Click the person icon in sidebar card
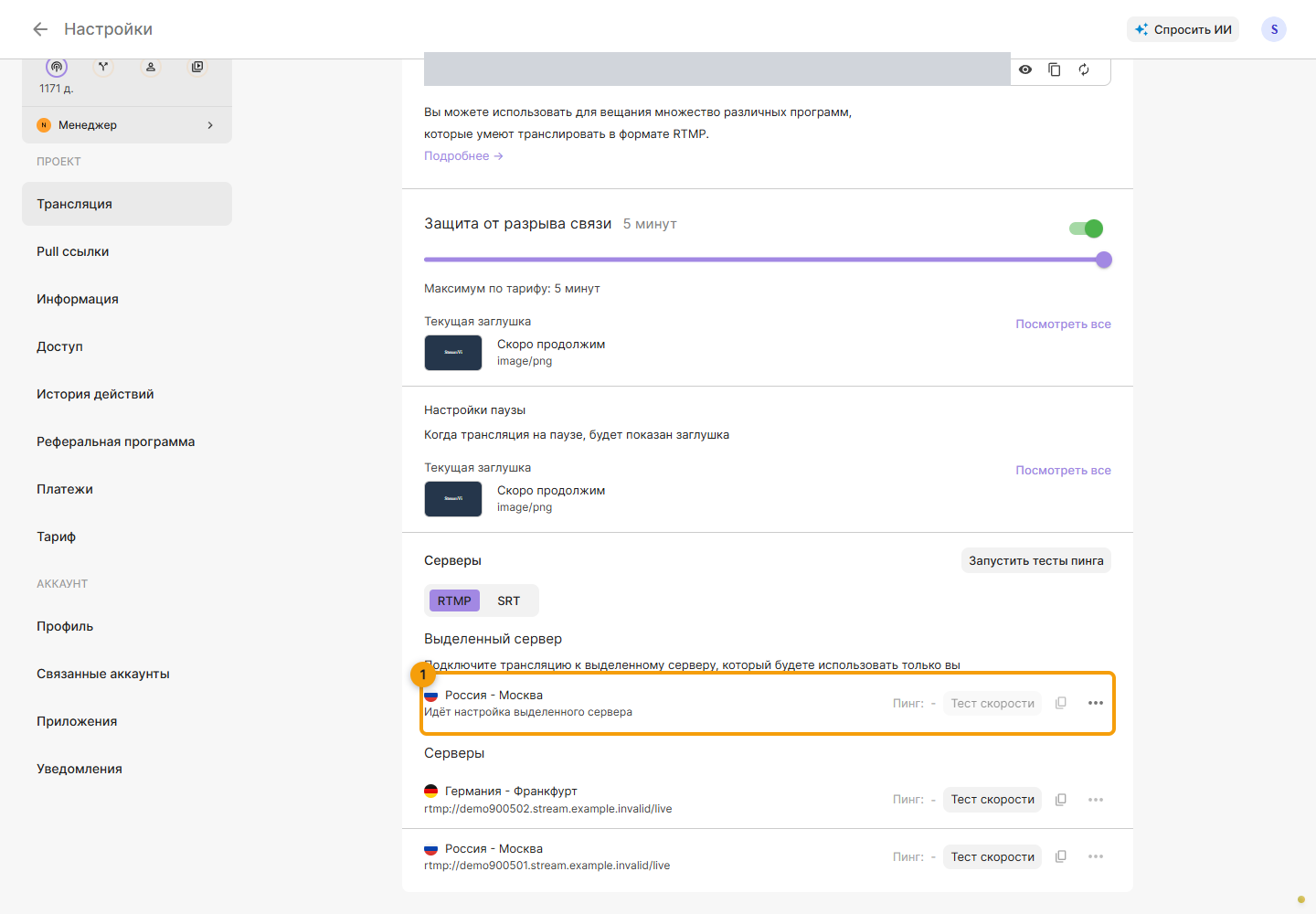Image resolution: width=1316 pixels, height=914 pixels. (151, 67)
